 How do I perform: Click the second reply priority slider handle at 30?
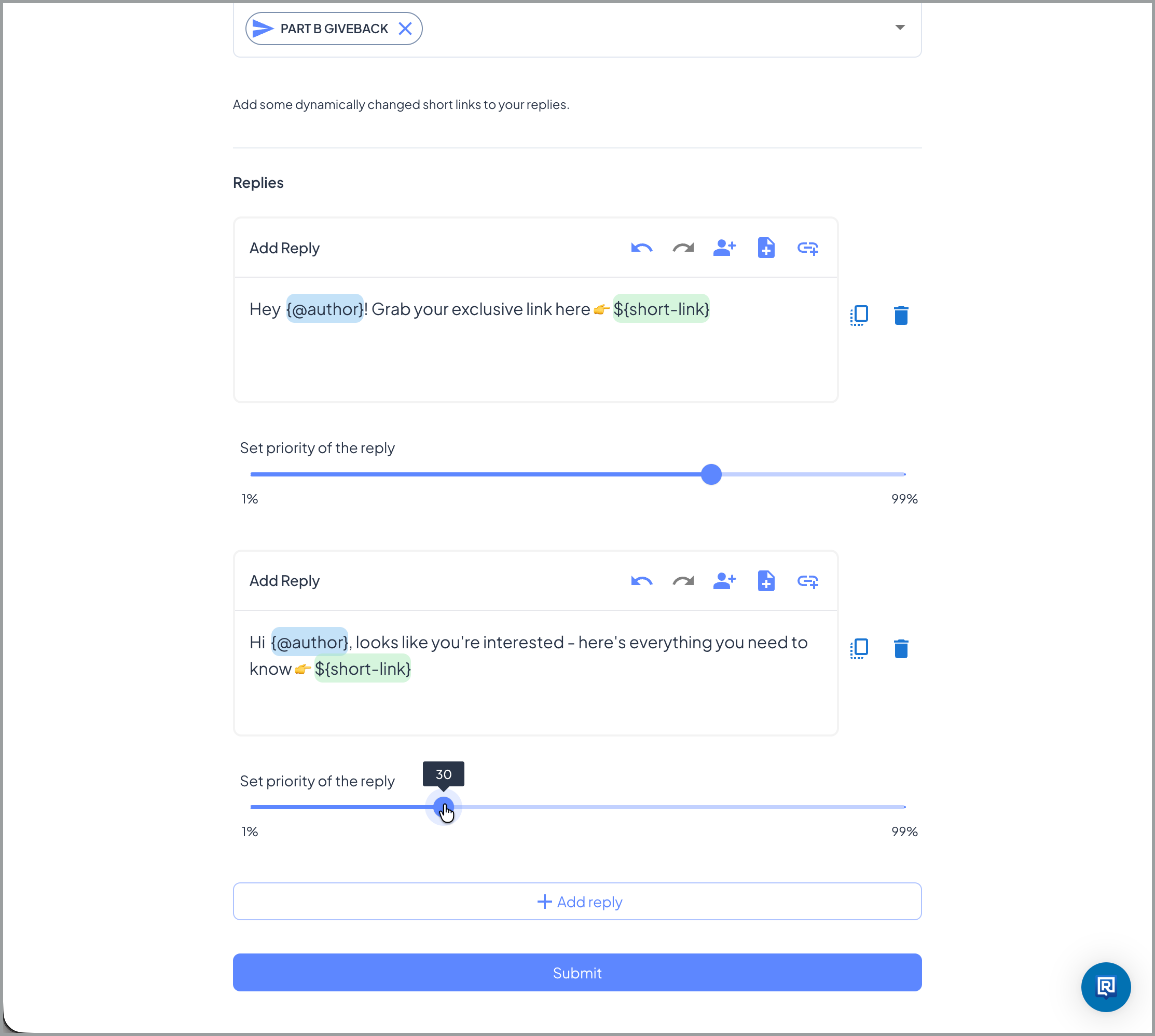click(x=443, y=807)
